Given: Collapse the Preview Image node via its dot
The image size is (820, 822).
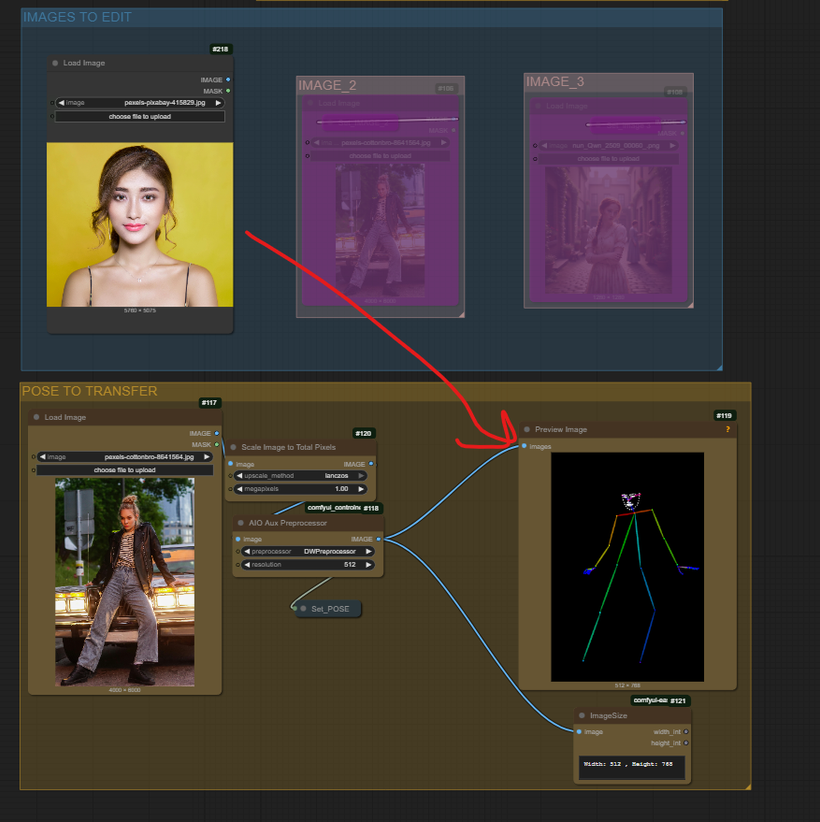Looking at the screenshot, I should coord(527,429).
